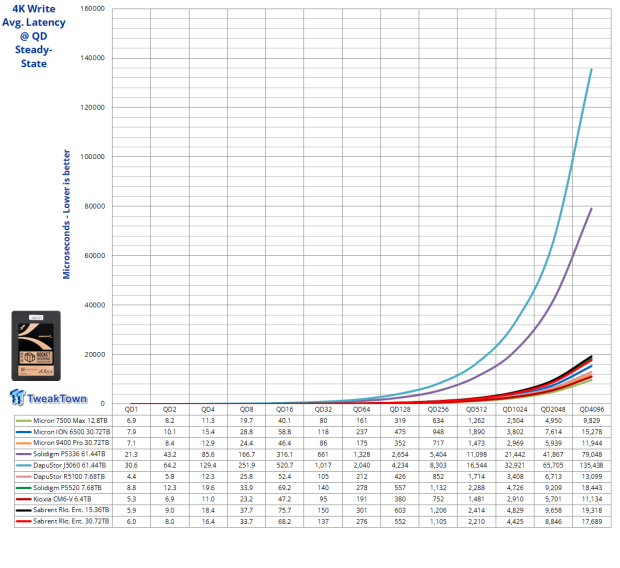Click the Micron ION 6500 blue legend line

coord(23,432)
